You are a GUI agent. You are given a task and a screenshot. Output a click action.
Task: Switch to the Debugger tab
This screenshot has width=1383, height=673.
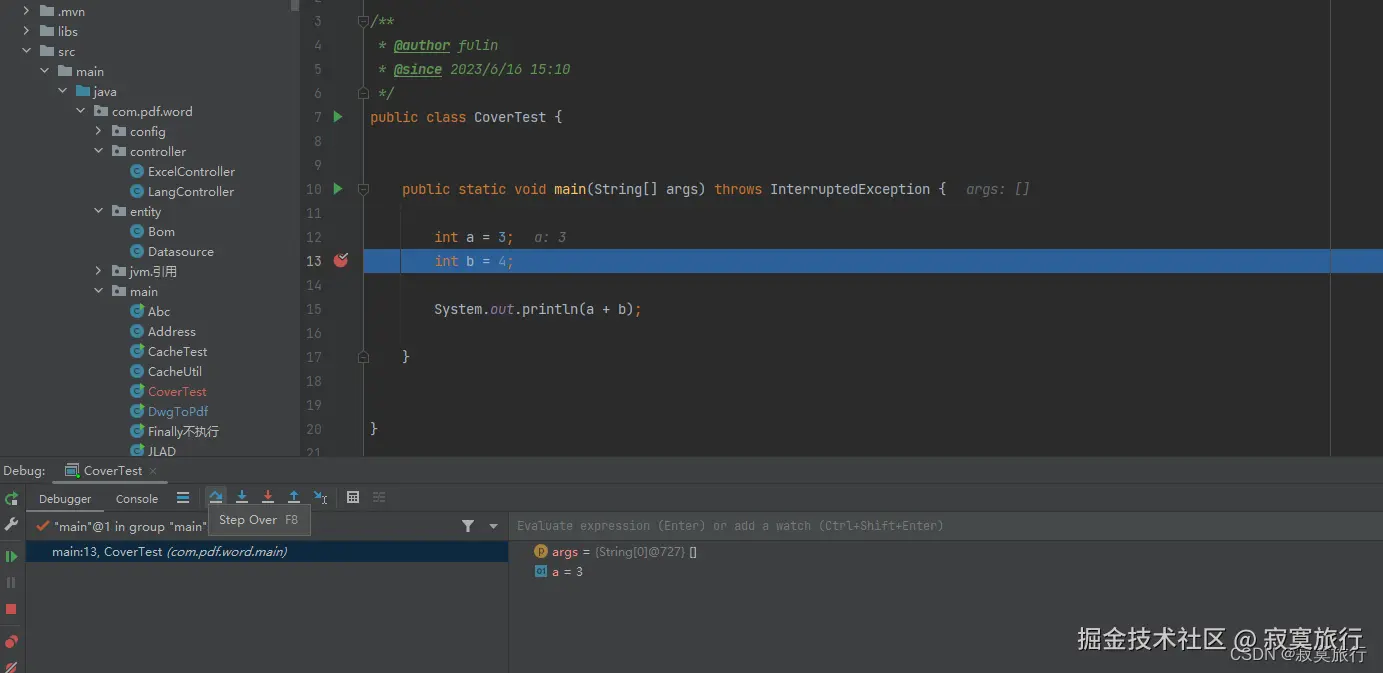coord(65,499)
